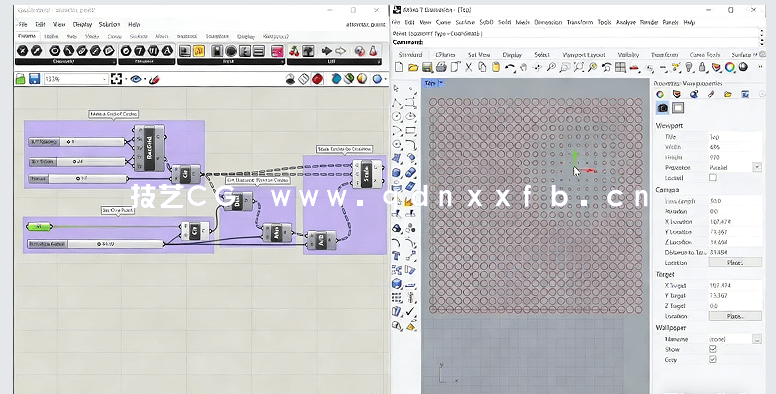Click the Place button beside target Location

[735, 316]
